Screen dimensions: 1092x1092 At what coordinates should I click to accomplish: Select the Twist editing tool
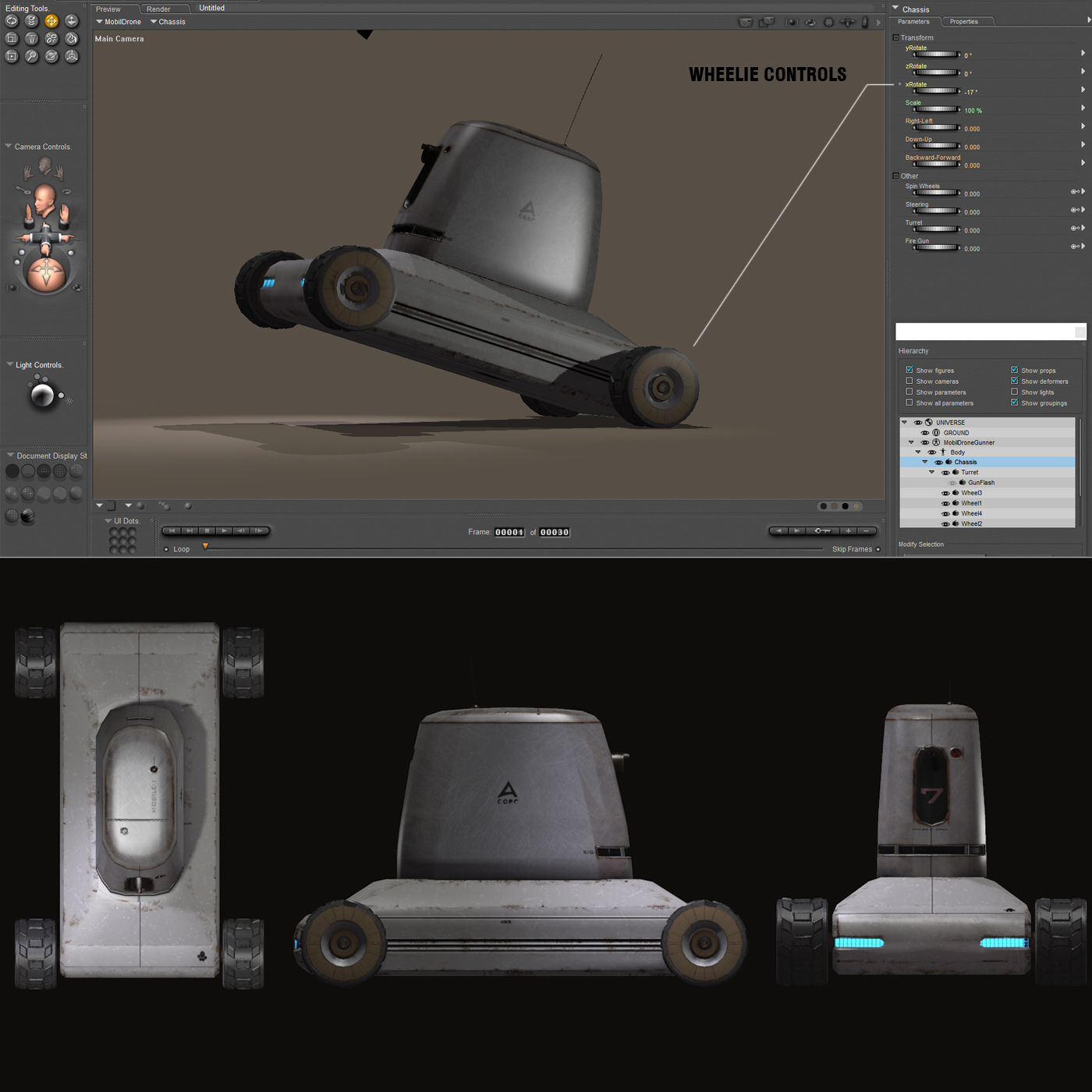(31, 21)
